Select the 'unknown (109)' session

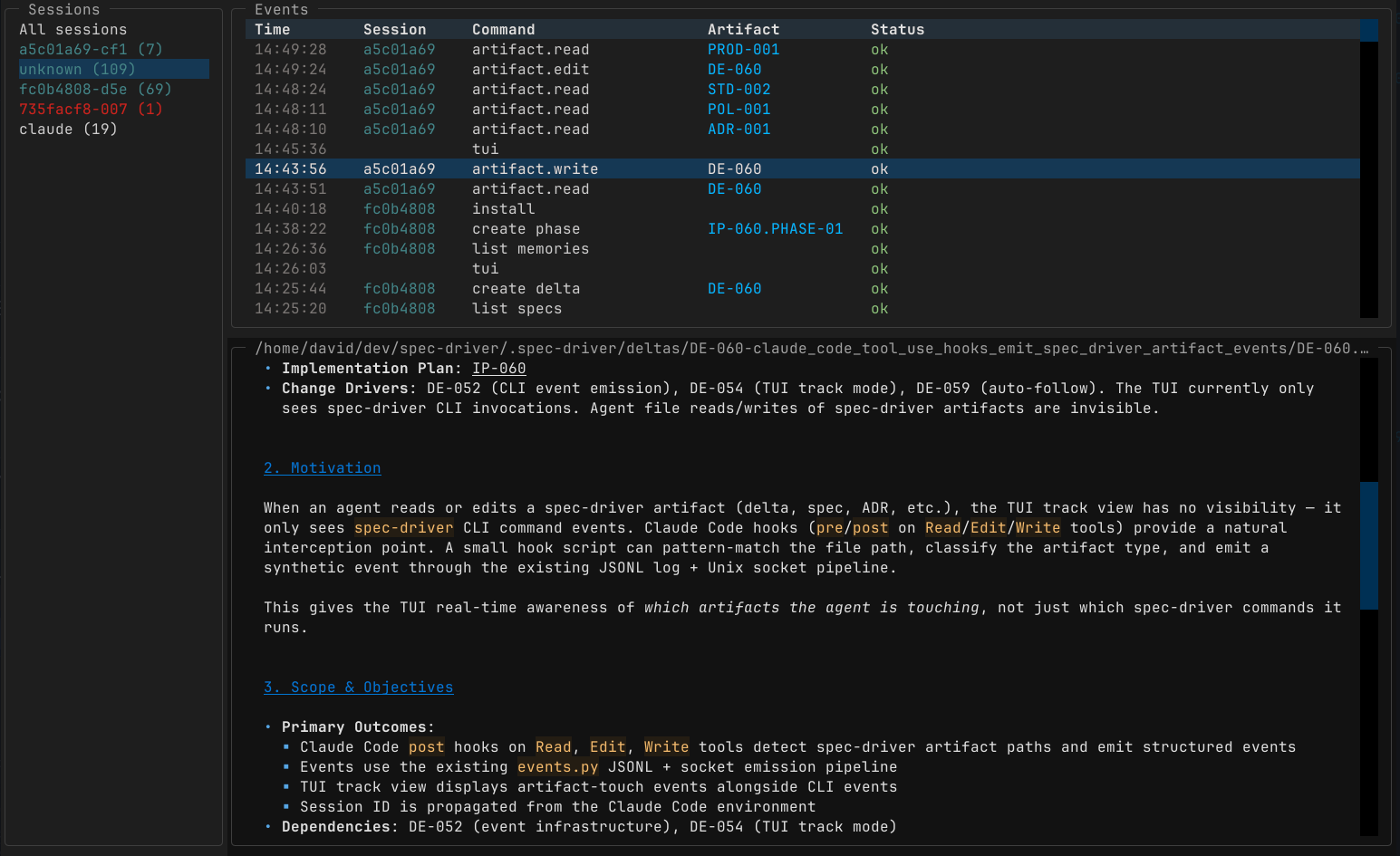(x=114, y=70)
